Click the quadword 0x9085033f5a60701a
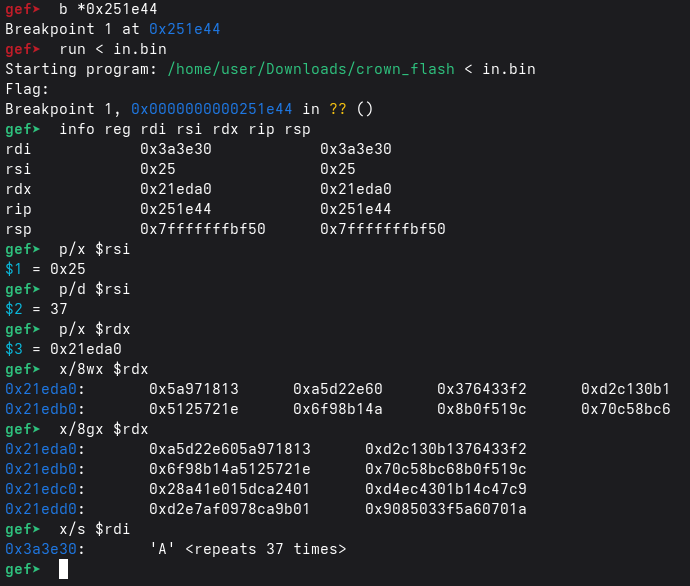The height and width of the screenshot is (586, 690). [446, 509]
